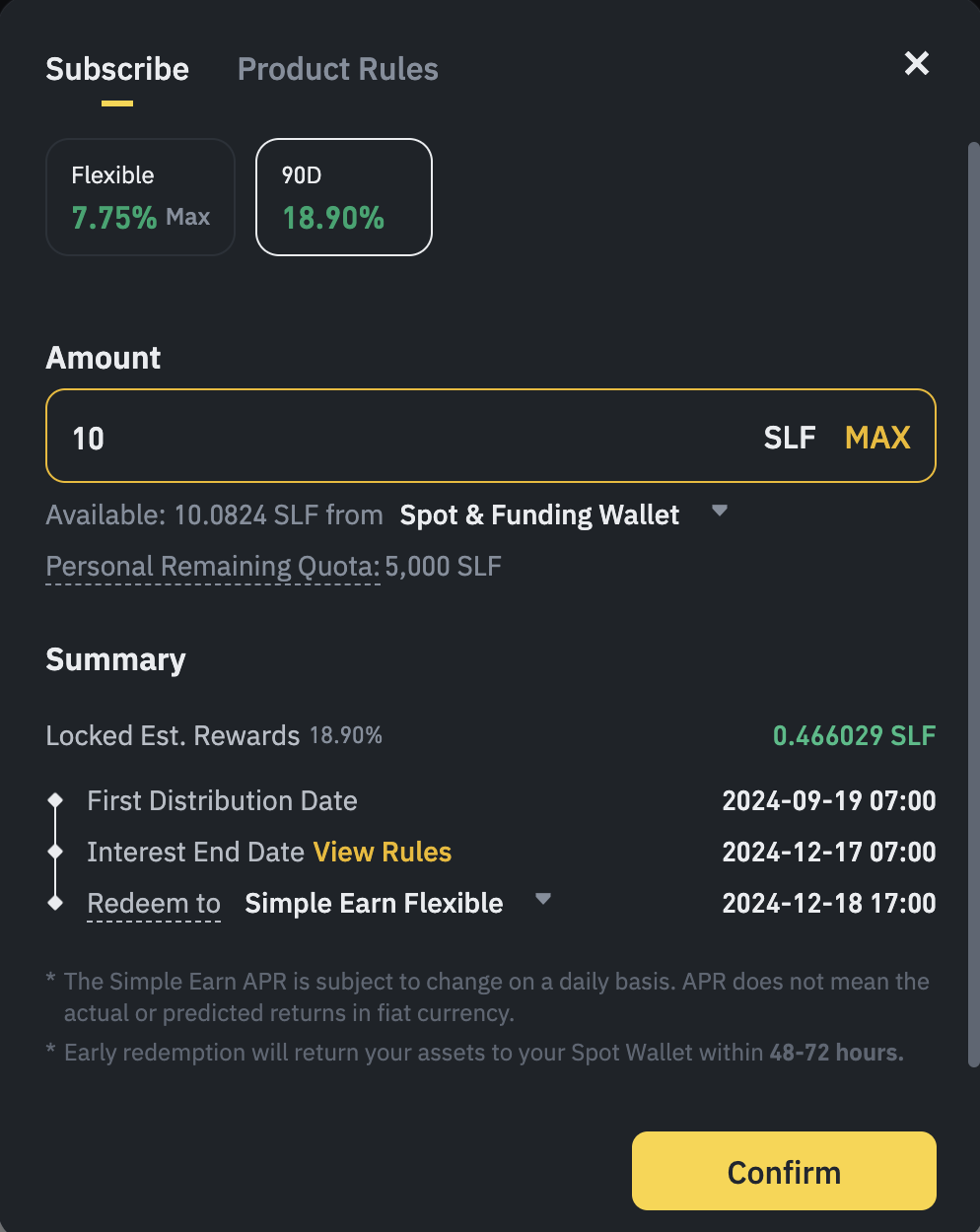This screenshot has width=980, height=1232.
Task: Click the dialog's vertical scrollbar
Action: click(973, 591)
